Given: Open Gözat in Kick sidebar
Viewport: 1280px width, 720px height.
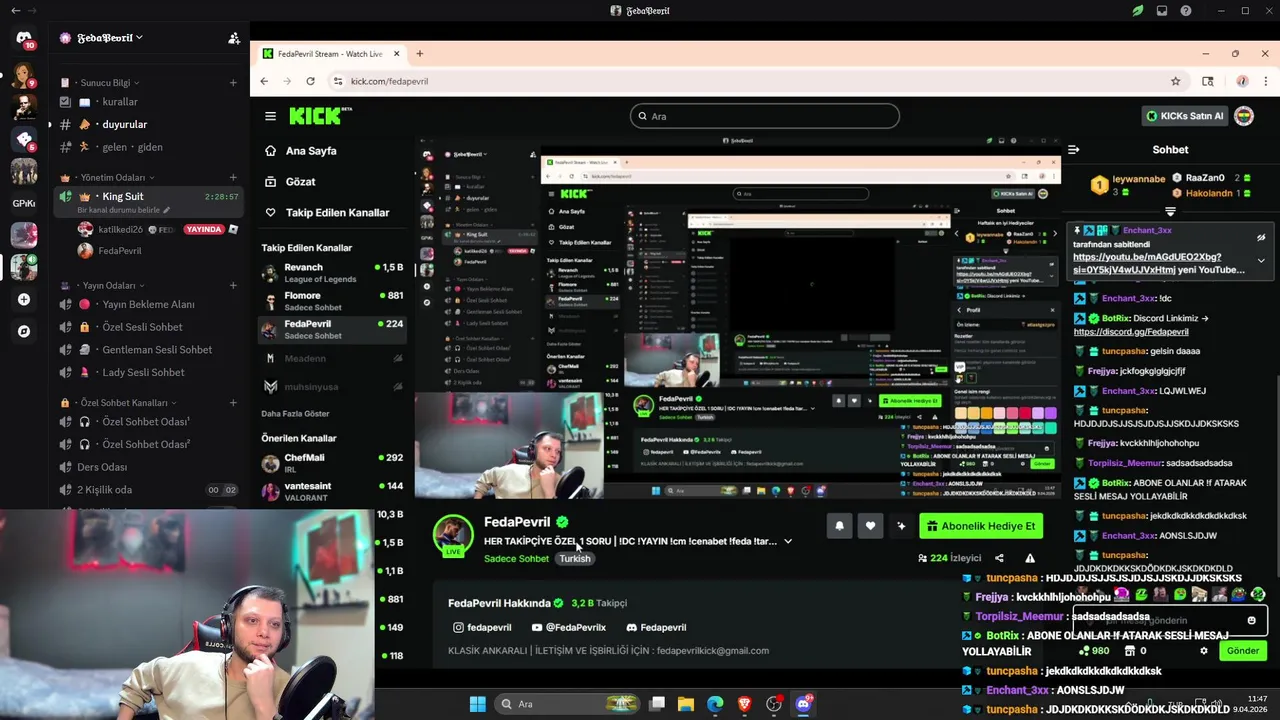Looking at the screenshot, I should [x=300, y=182].
